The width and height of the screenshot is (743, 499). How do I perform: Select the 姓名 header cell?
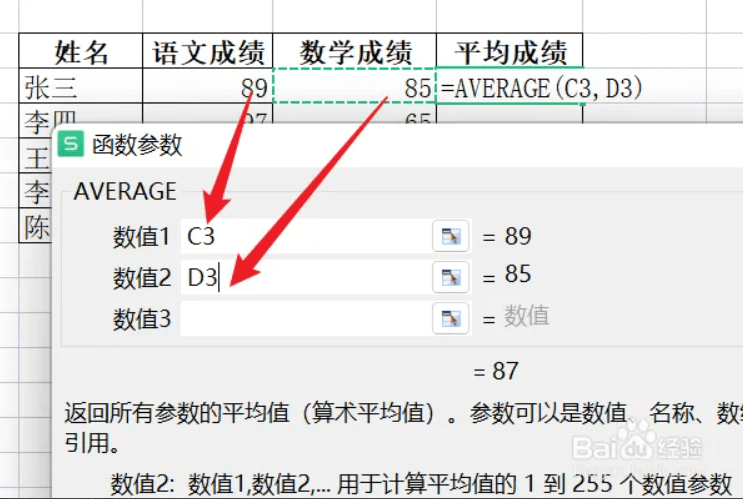point(81,52)
